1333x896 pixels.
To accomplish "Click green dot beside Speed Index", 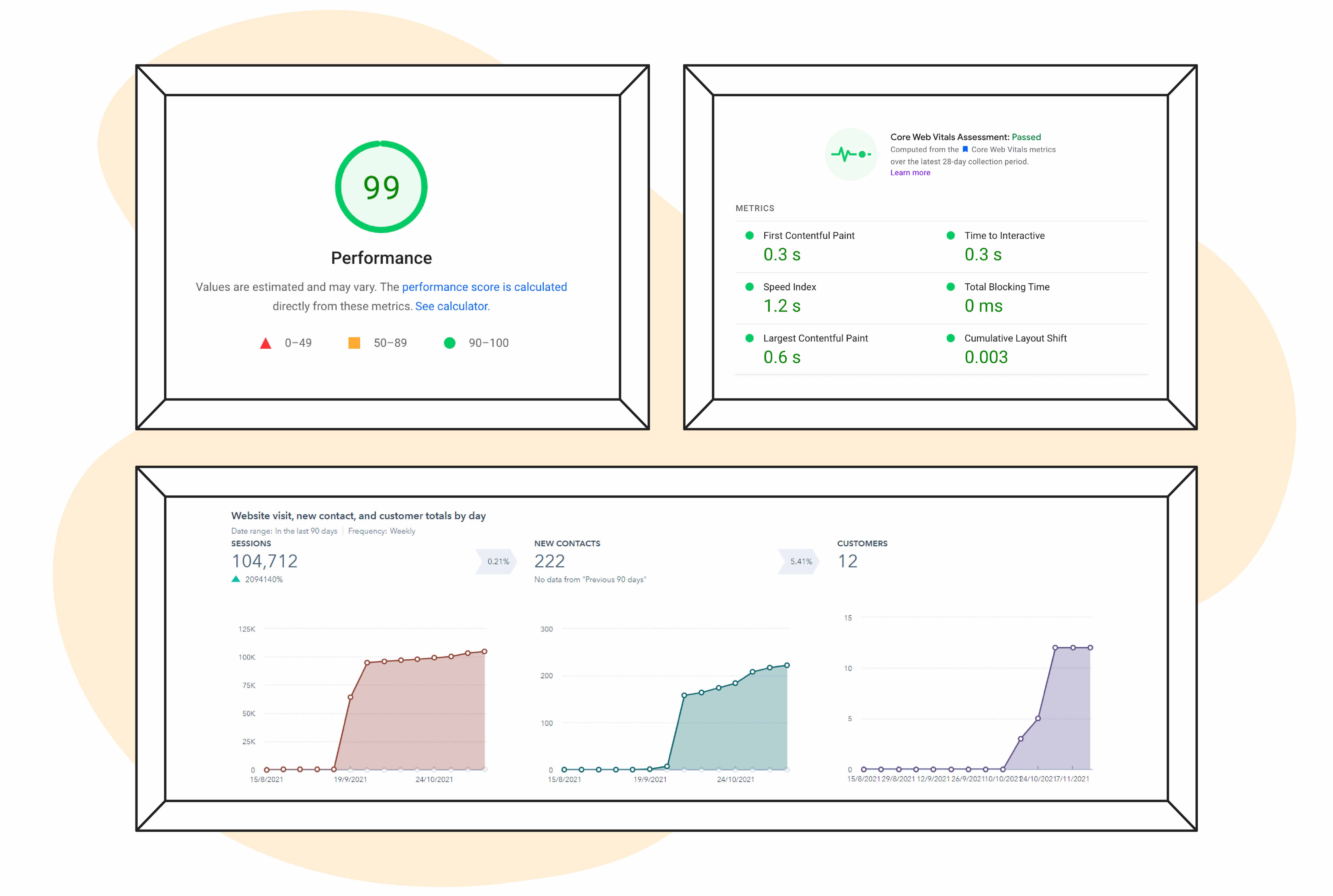I will click(x=750, y=287).
